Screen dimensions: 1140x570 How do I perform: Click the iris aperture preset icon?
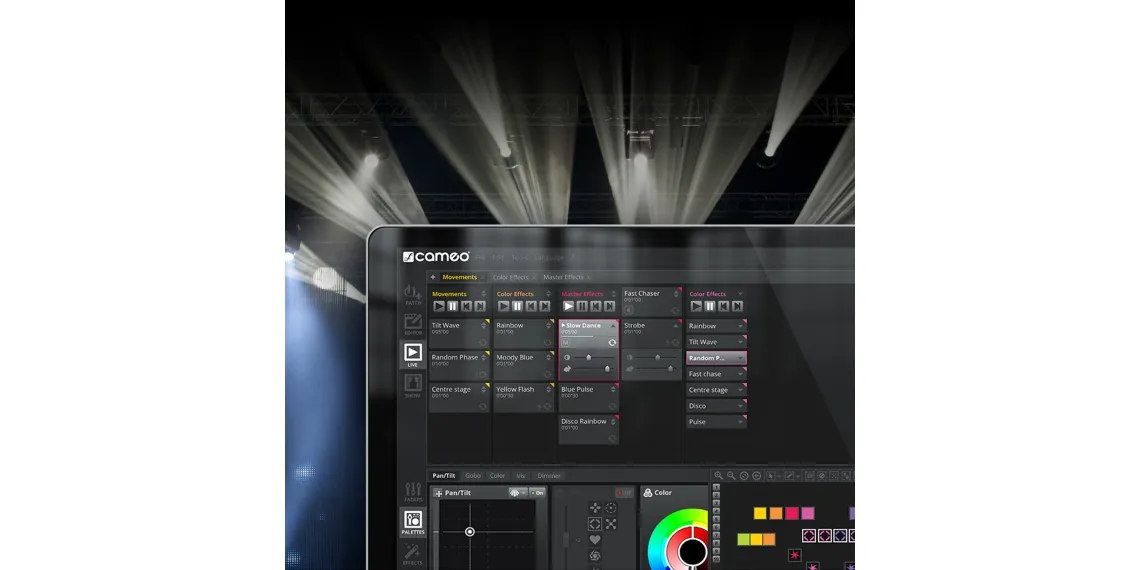(x=595, y=556)
